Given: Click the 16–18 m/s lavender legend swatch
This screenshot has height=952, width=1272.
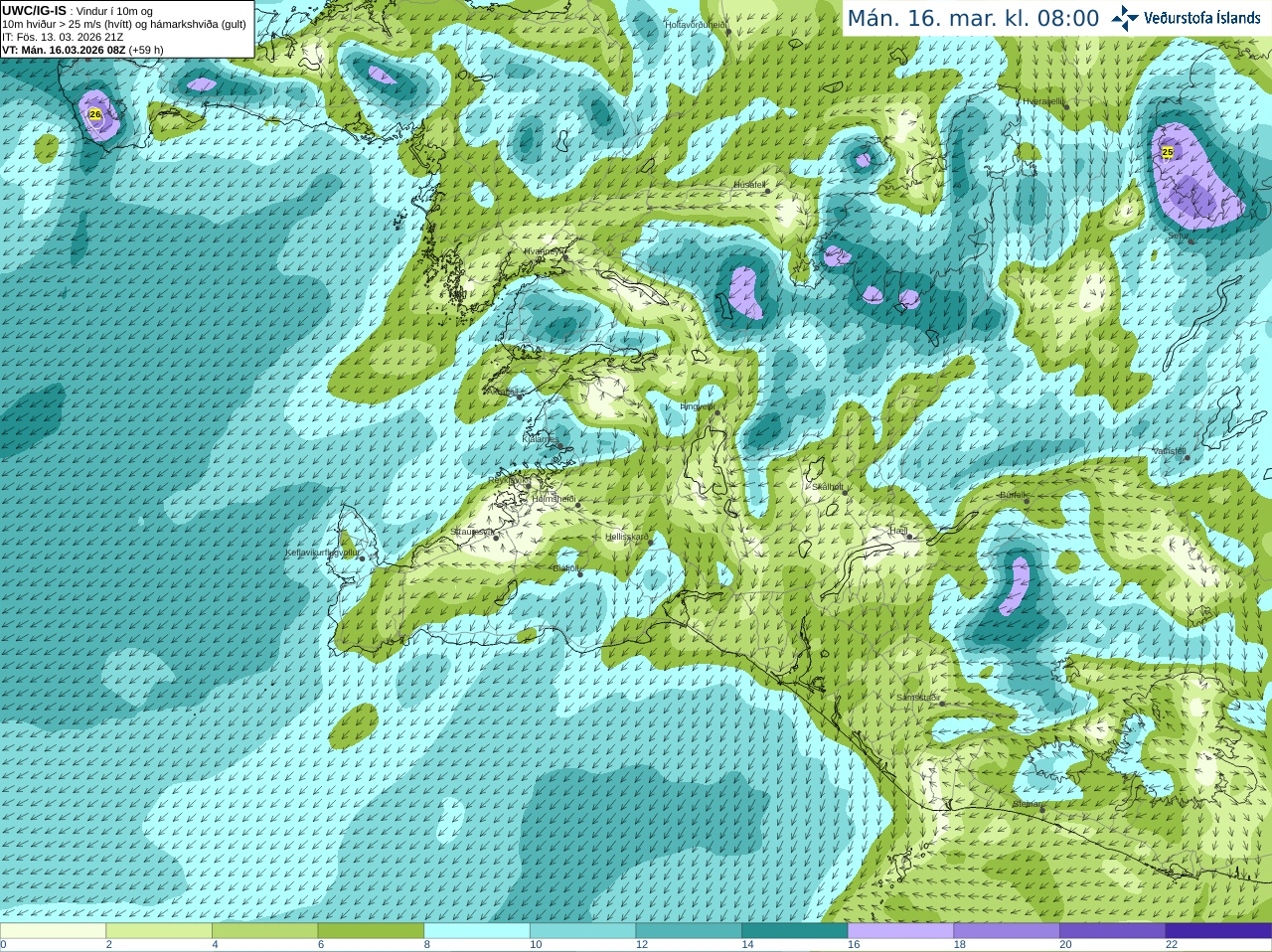Looking at the screenshot, I should [x=900, y=931].
